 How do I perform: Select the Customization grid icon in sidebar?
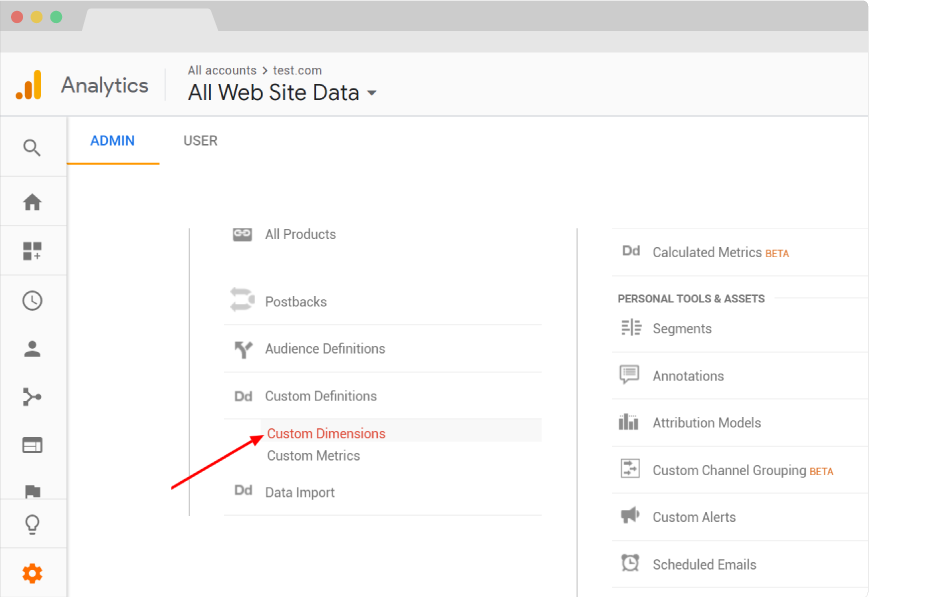click(x=33, y=250)
